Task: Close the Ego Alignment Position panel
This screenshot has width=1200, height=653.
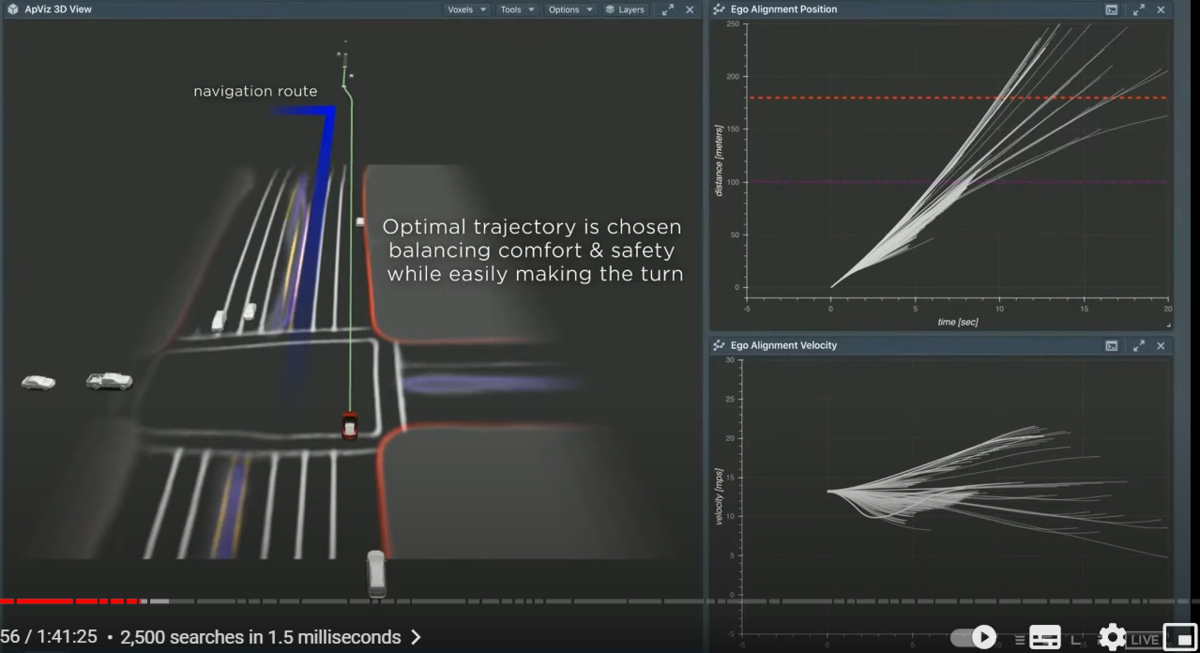Action: click(x=1161, y=10)
